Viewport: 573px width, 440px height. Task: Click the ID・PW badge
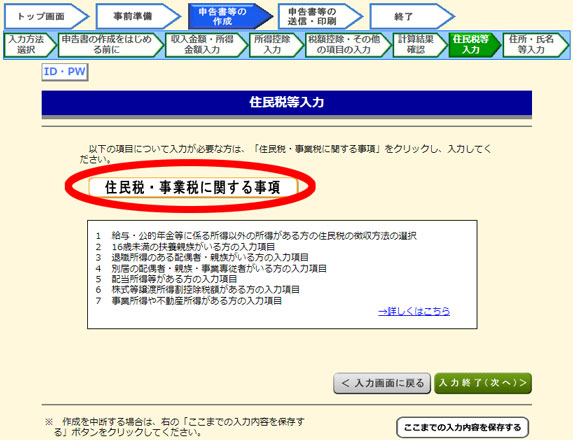(65, 72)
